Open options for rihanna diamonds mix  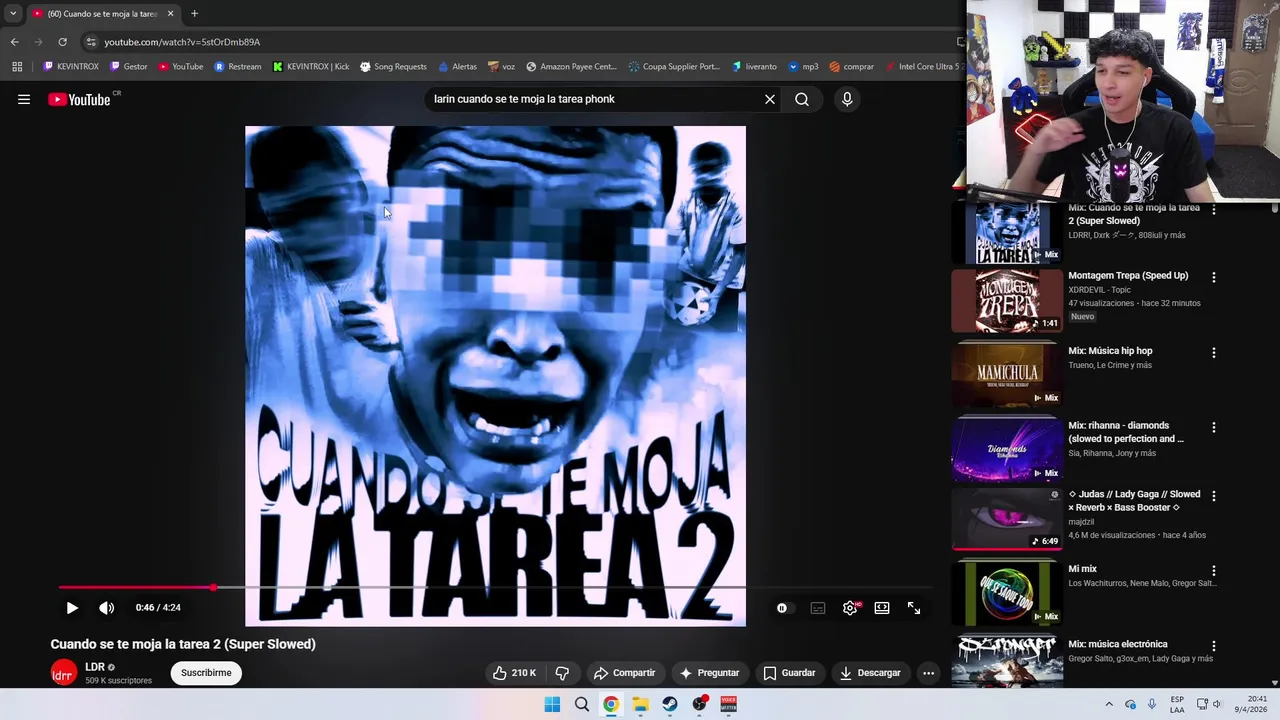click(1214, 427)
